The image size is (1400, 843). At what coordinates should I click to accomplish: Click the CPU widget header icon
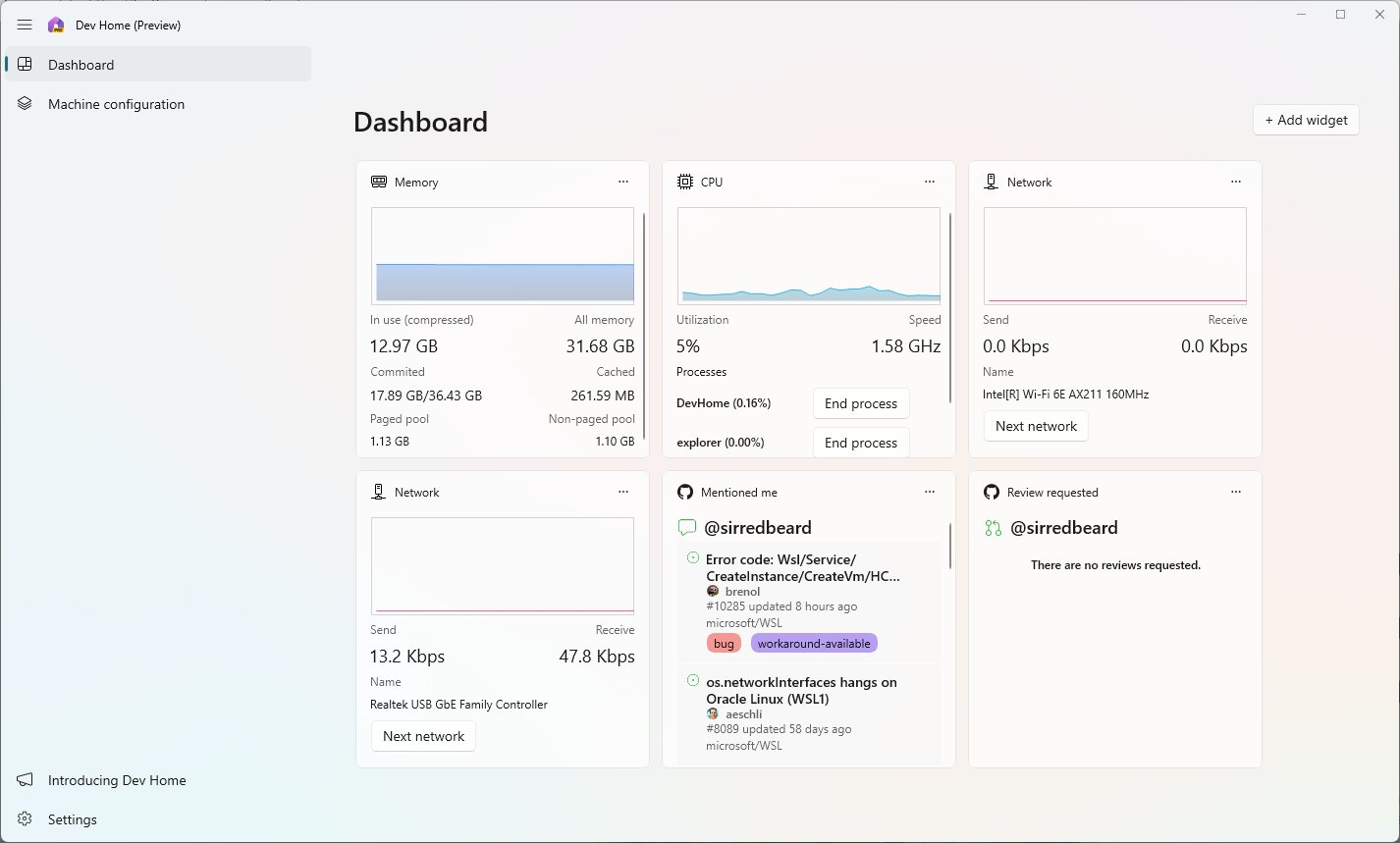point(684,182)
